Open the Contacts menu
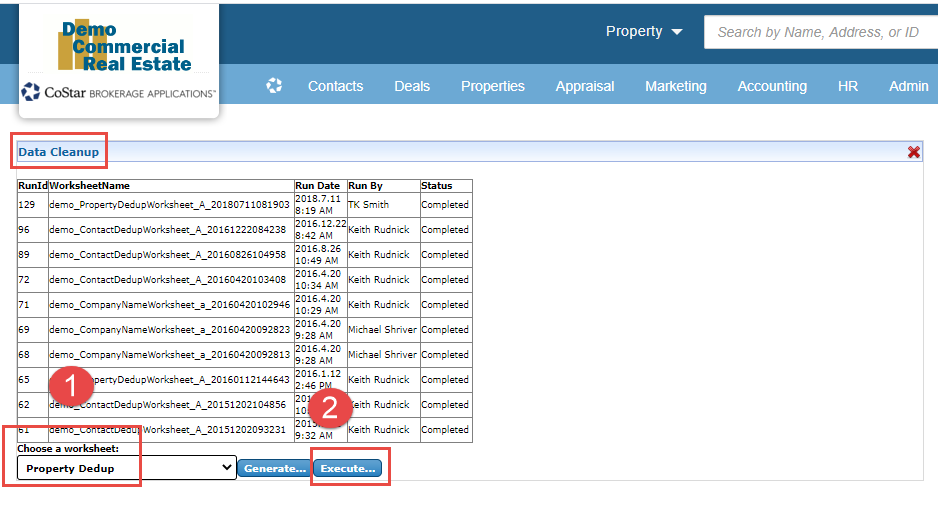This screenshot has width=938, height=512. [x=335, y=86]
